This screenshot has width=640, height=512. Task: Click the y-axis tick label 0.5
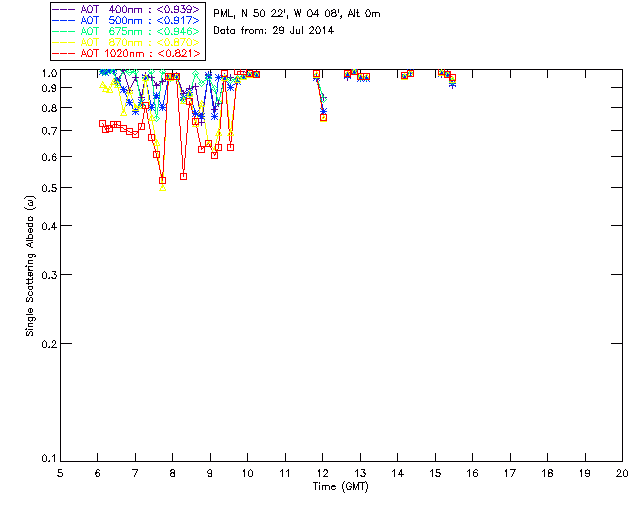pyautogui.click(x=49, y=188)
